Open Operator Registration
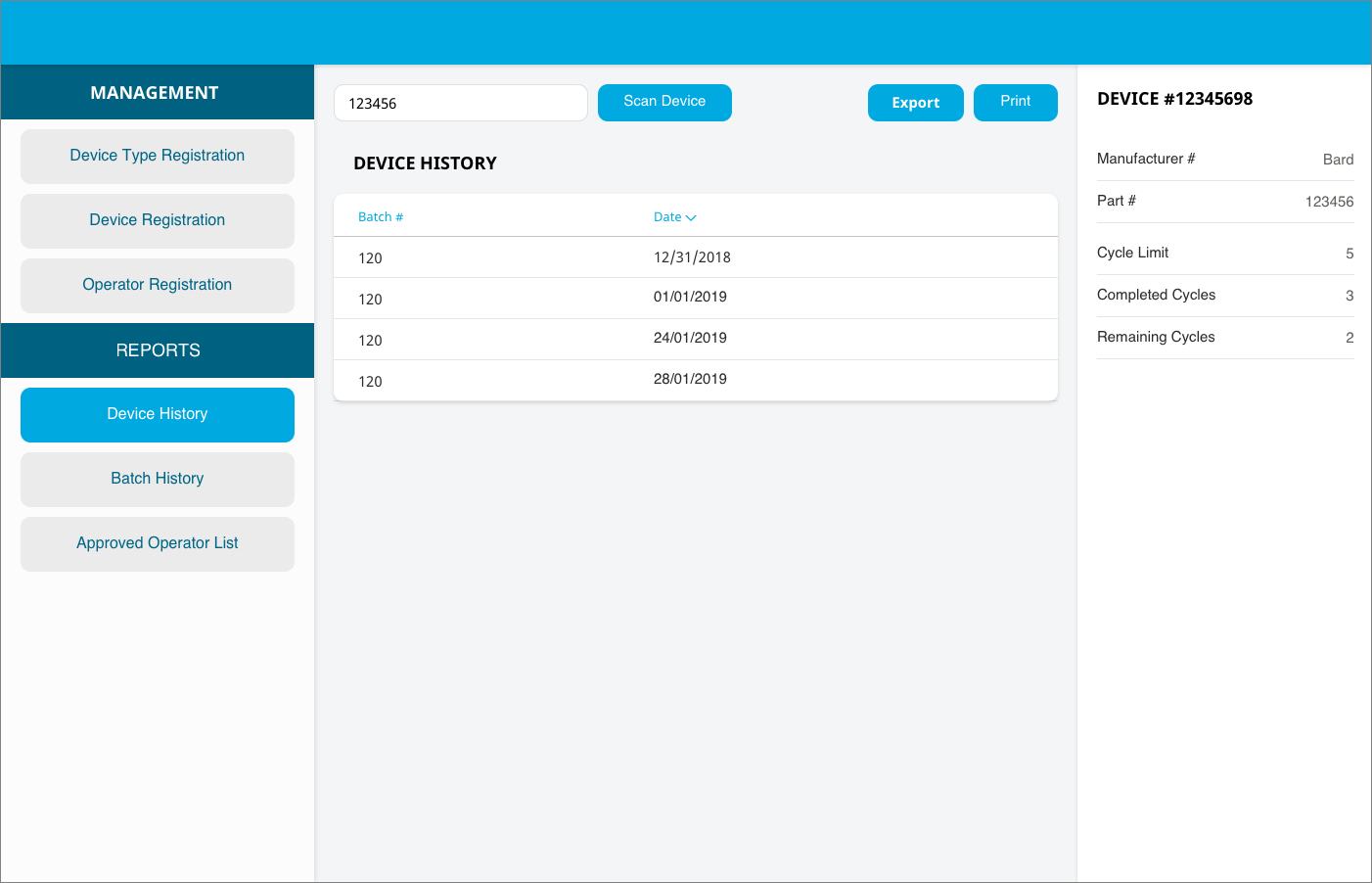This screenshot has width=1372, height=883. [x=157, y=285]
